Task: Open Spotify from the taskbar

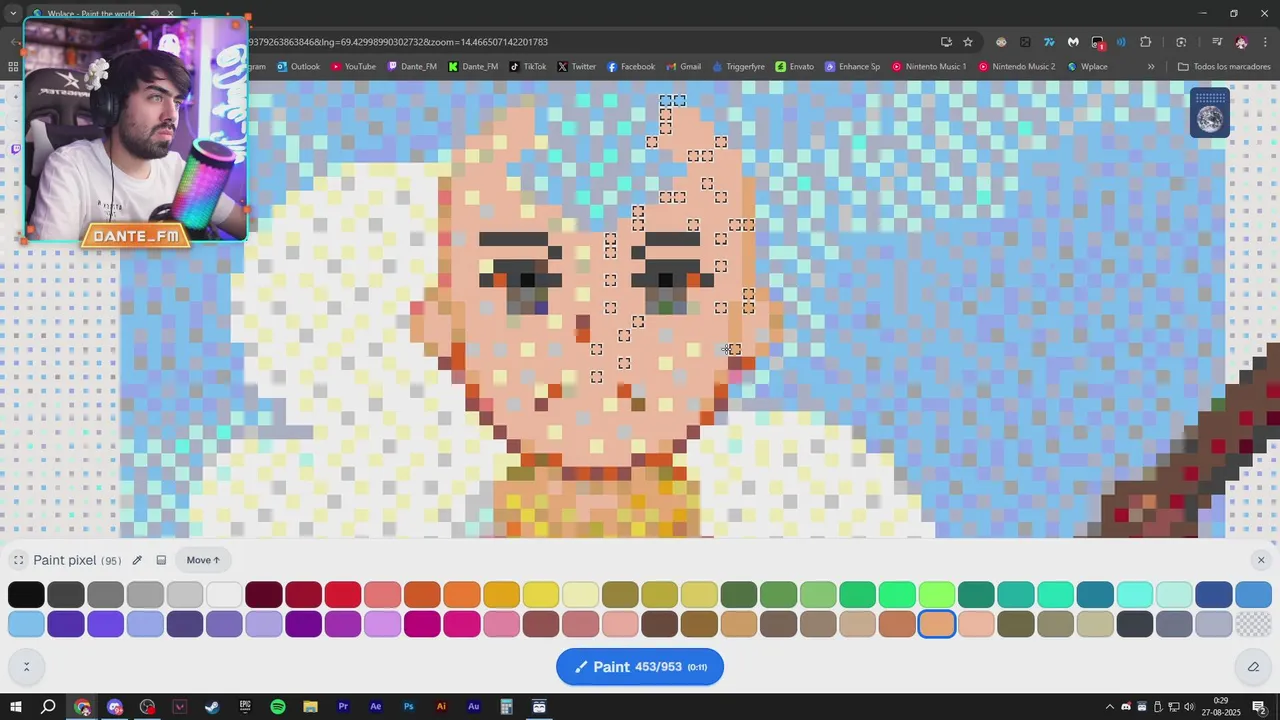Action: [278, 707]
